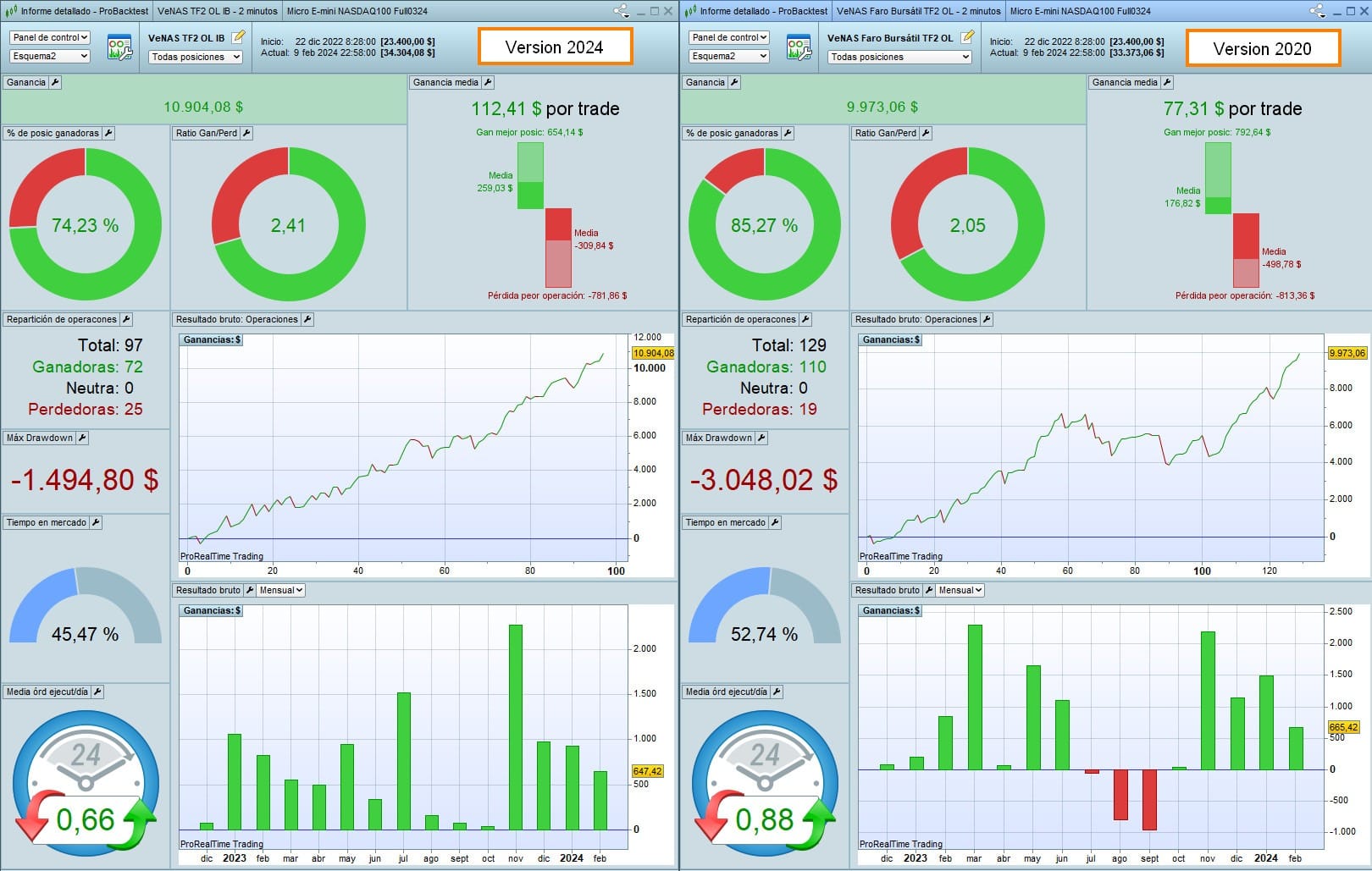Viewport: 1372px width, 871px height.
Task: Open the Todas posiciones dropdown in the left window
Action: (x=196, y=57)
